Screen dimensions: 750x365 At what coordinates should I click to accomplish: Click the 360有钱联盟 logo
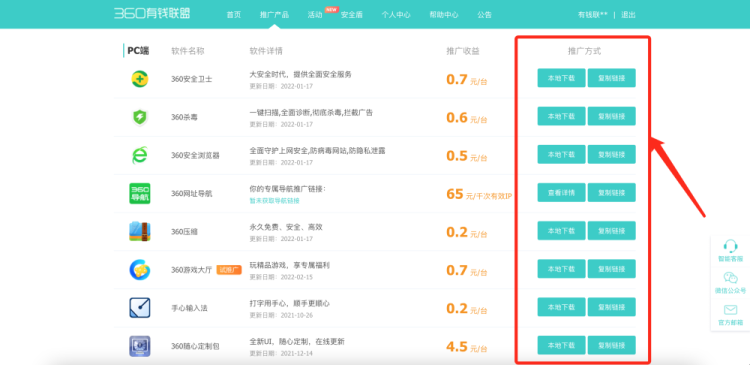tap(152, 13)
